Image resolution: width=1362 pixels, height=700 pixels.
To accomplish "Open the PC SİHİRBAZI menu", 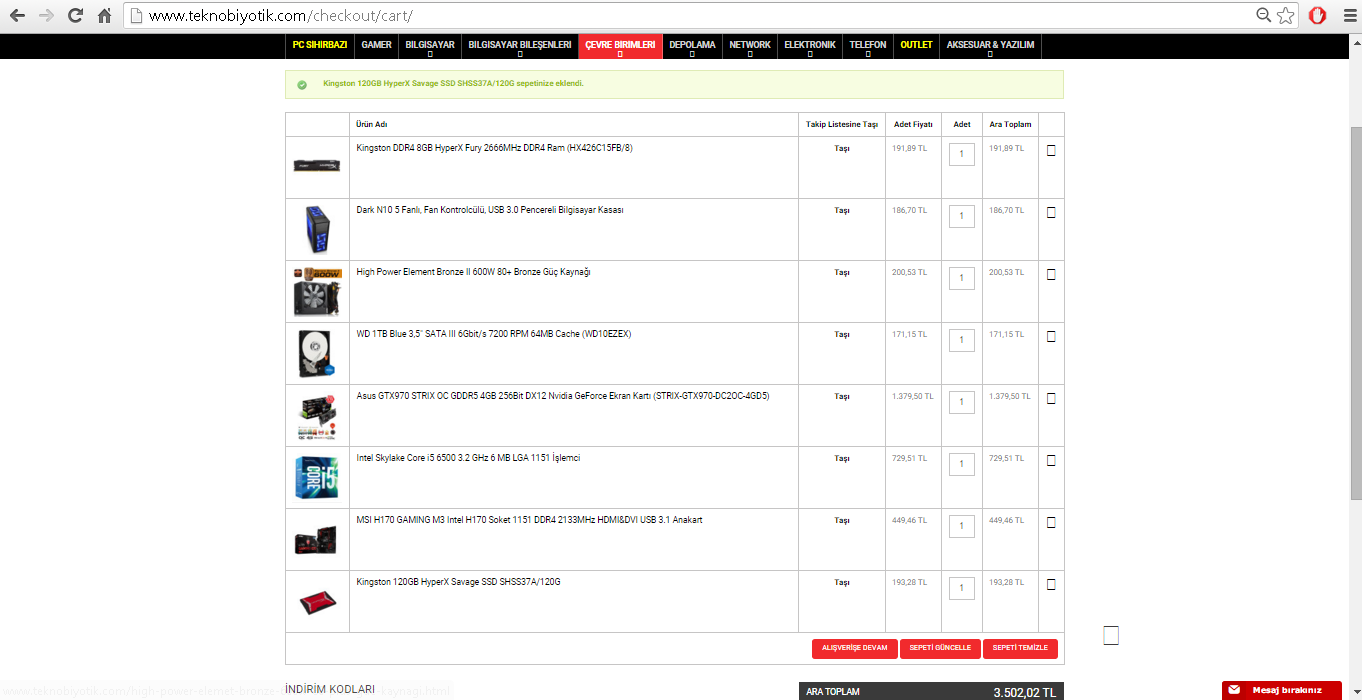I will 320,45.
